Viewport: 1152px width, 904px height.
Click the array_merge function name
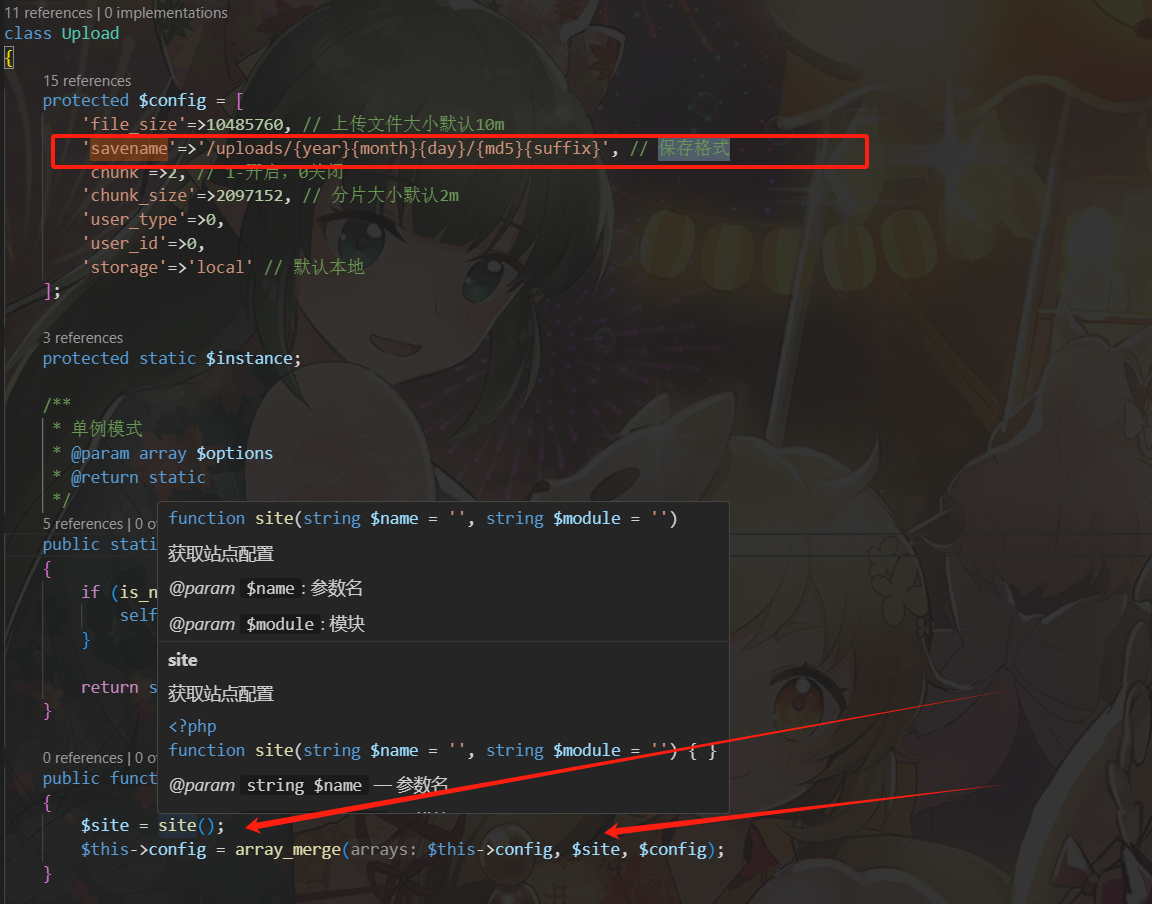[x=288, y=850]
